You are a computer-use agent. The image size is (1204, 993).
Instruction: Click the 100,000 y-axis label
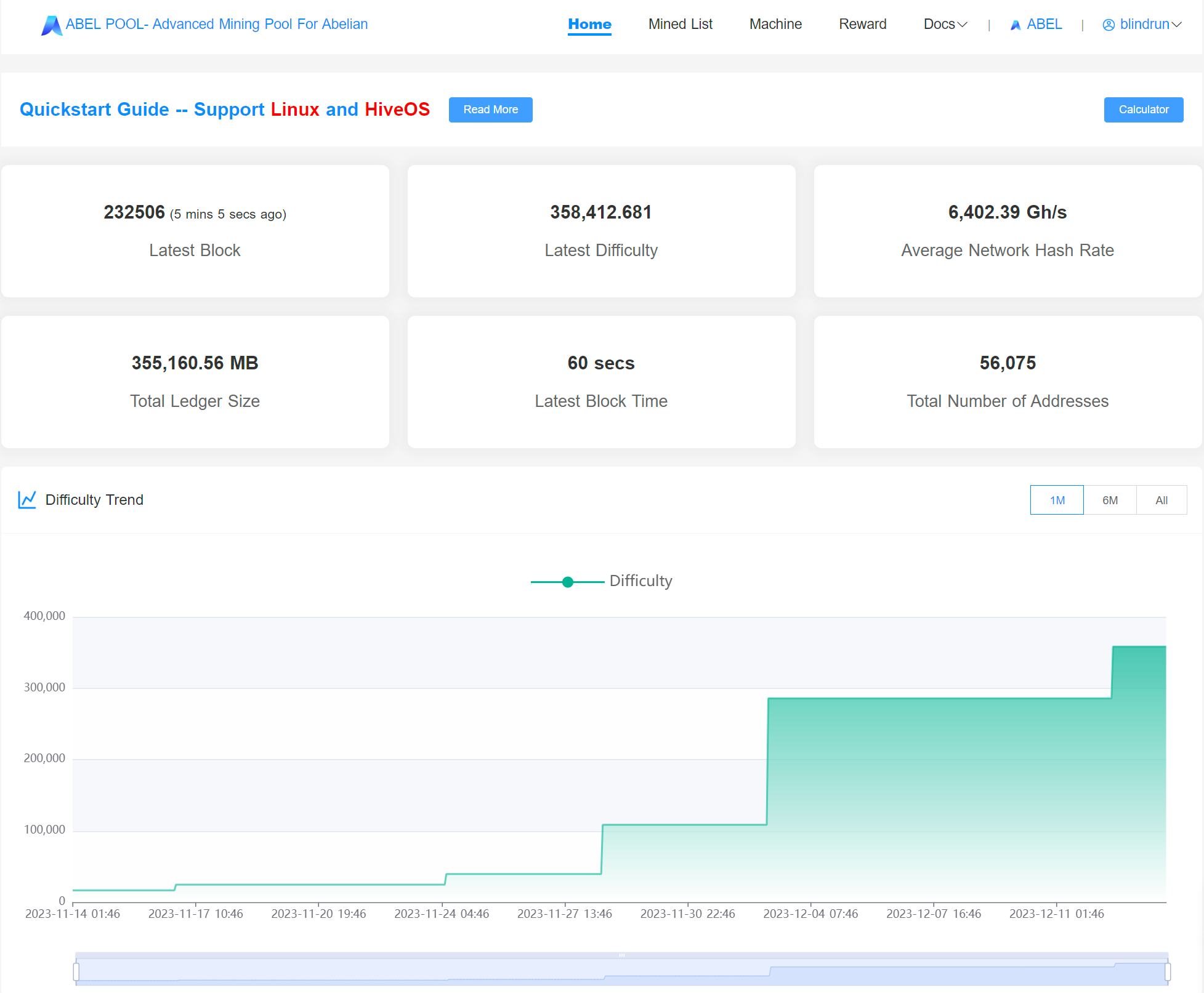44,830
